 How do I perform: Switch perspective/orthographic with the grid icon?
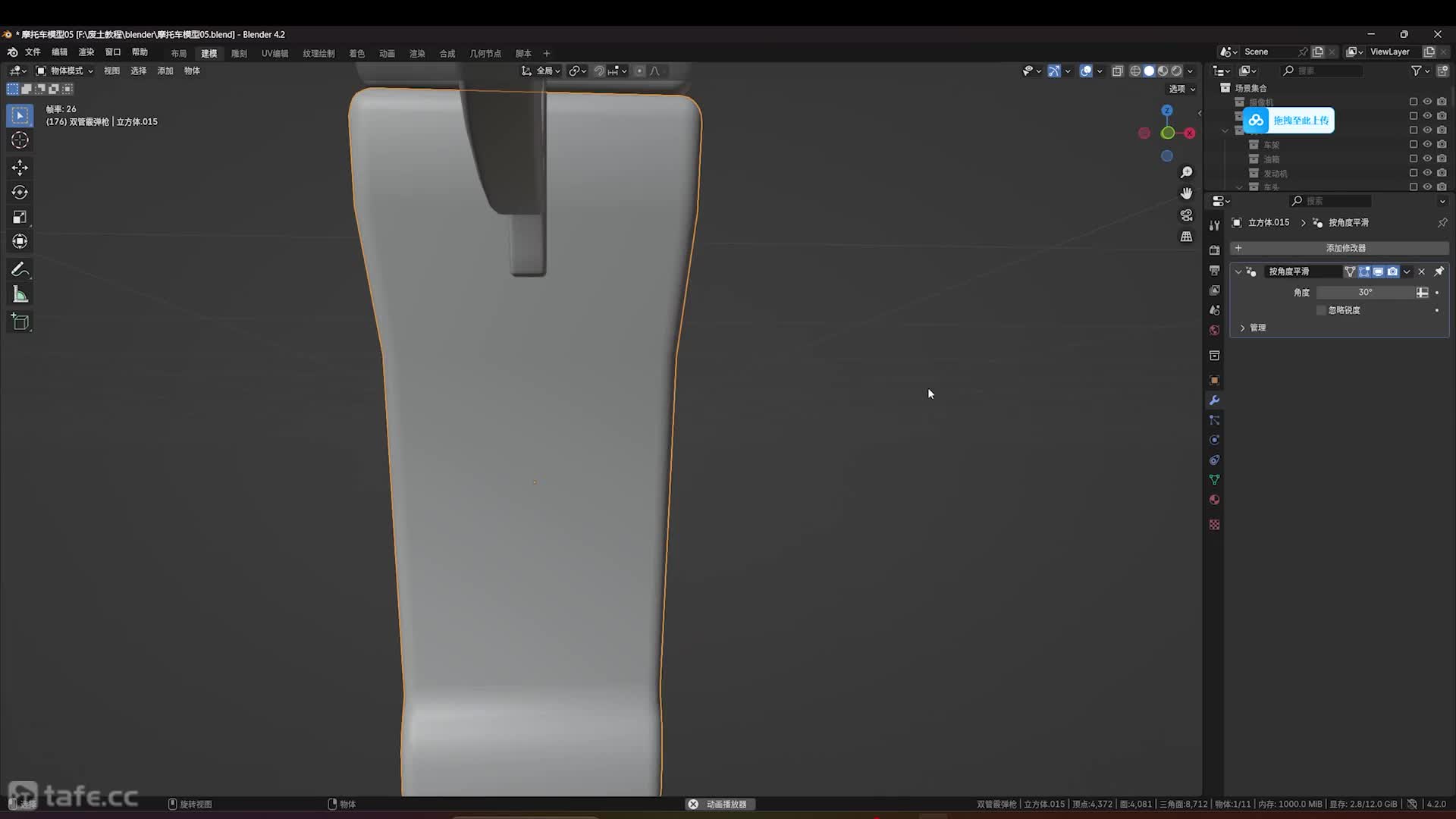coord(1186,237)
